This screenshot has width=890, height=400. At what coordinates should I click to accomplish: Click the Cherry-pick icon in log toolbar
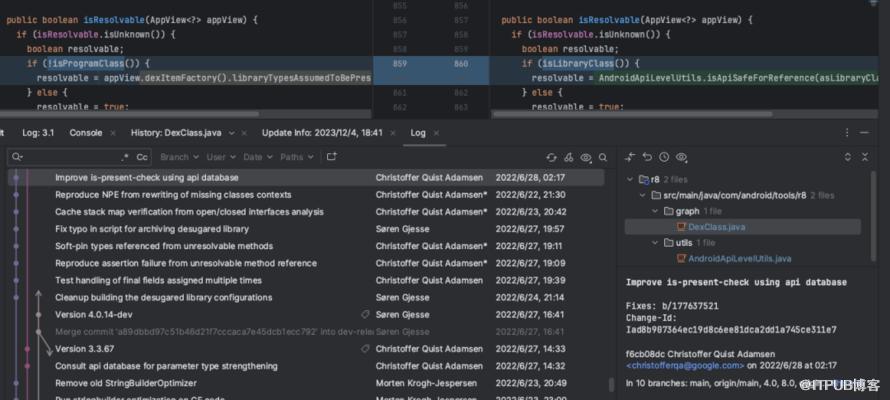pyautogui.click(x=569, y=157)
